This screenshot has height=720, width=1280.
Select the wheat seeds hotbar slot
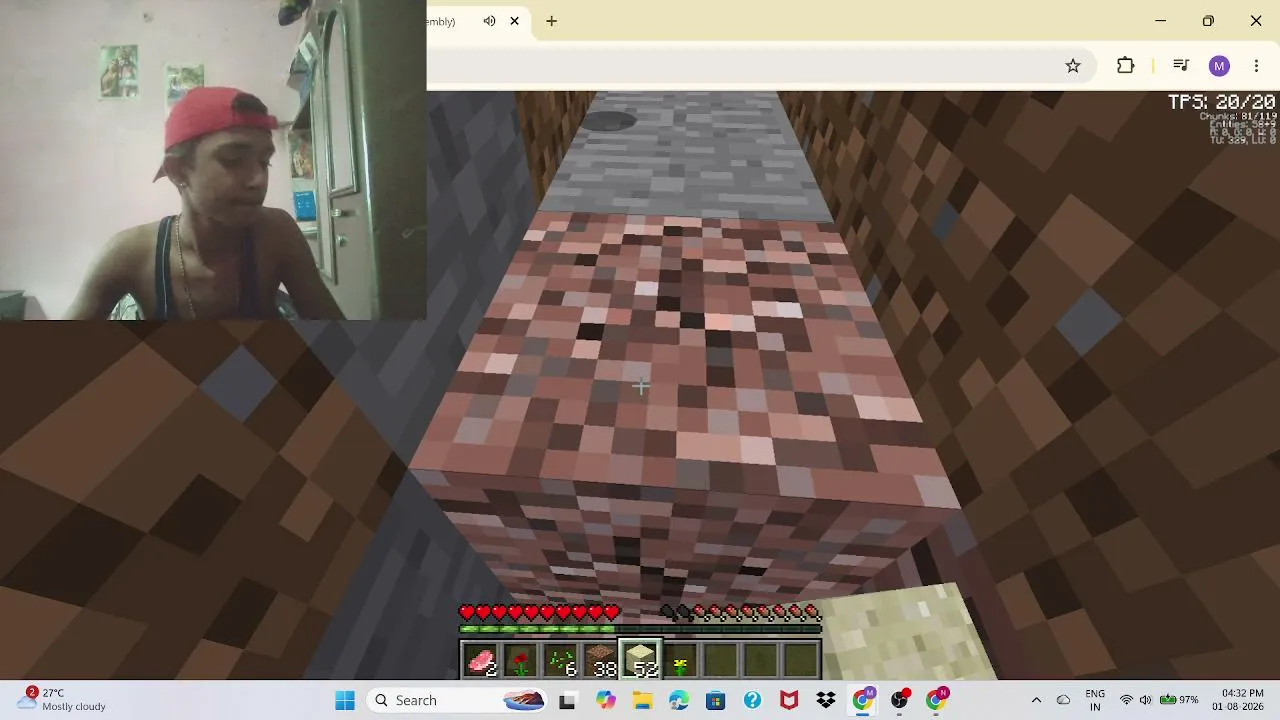[x=561, y=661]
